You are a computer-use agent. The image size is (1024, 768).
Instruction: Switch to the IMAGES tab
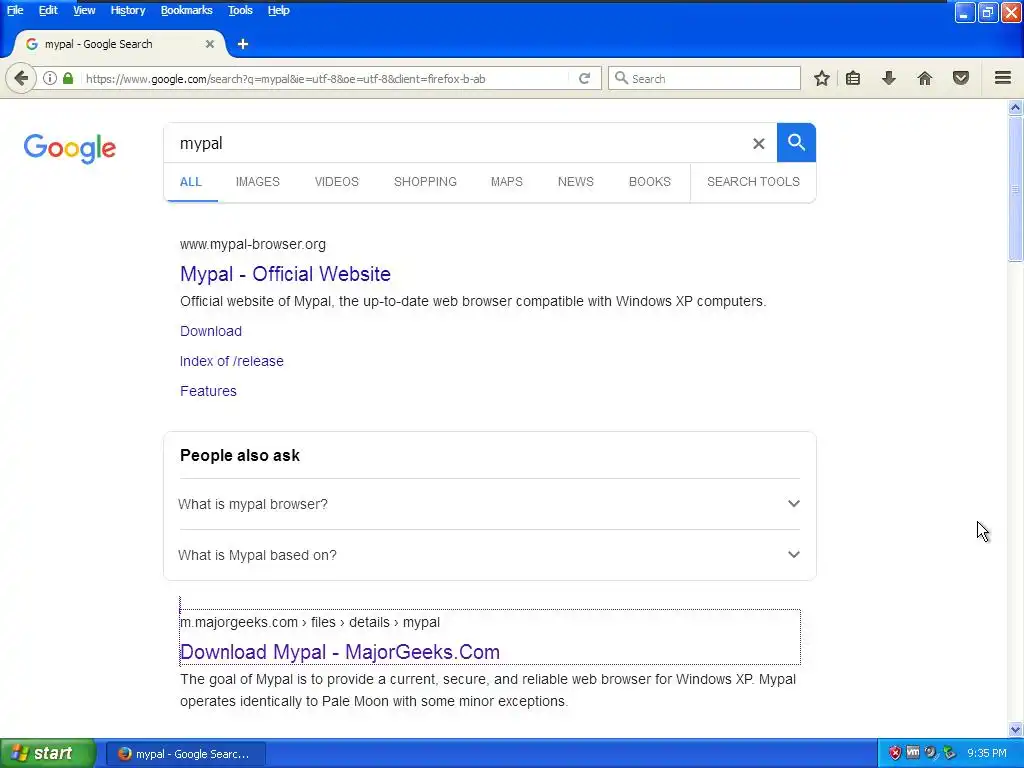pyautogui.click(x=257, y=182)
